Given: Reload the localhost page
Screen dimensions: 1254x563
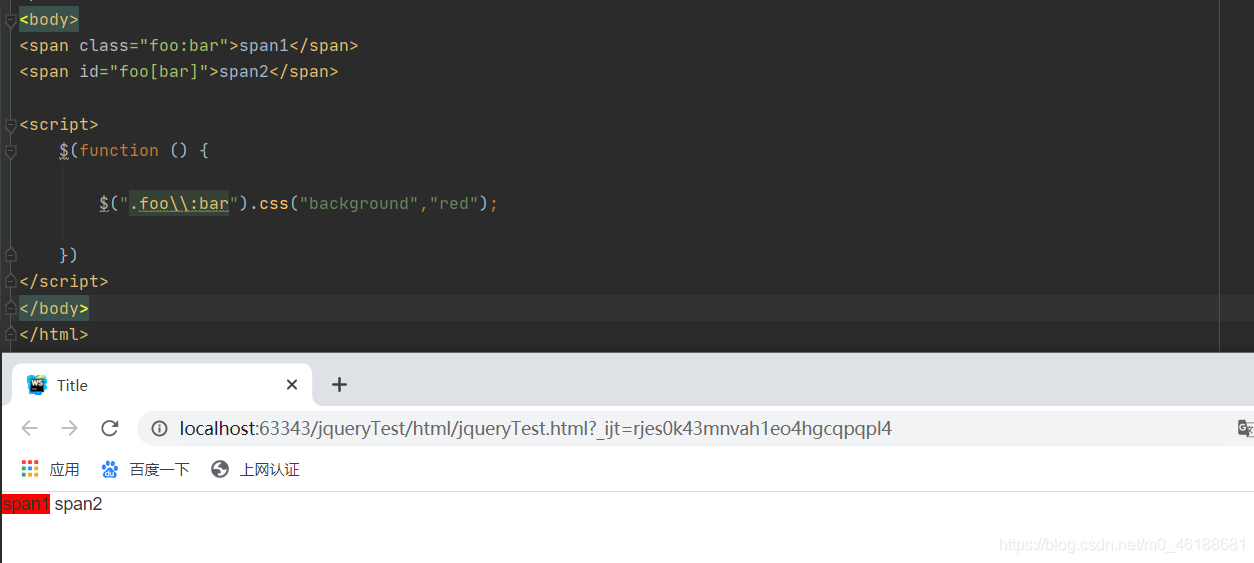Looking at the screenshot, I should [110, 428].
